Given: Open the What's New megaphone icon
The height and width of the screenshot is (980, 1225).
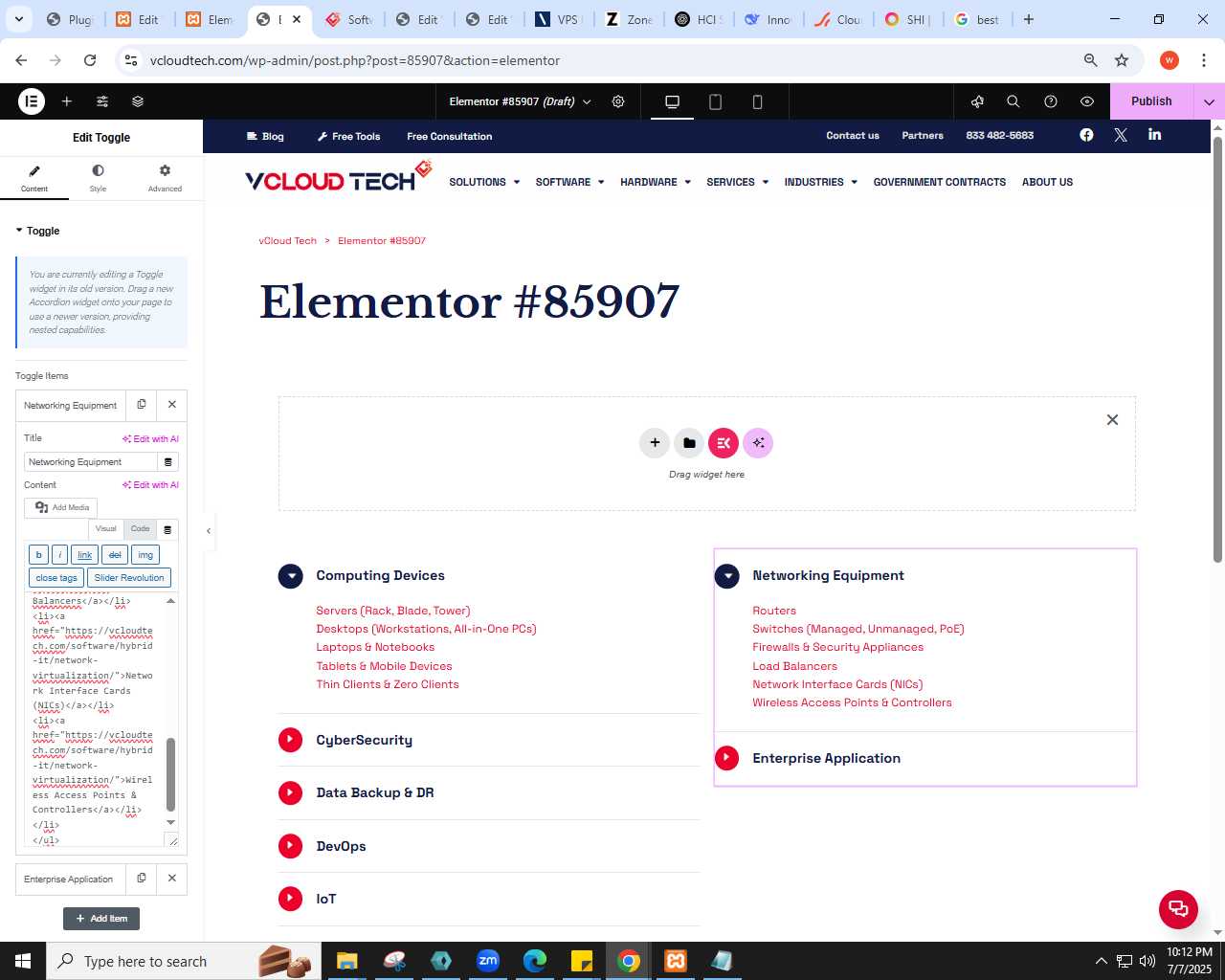Looking at the screenshot, I should click(x=977, y=101).
